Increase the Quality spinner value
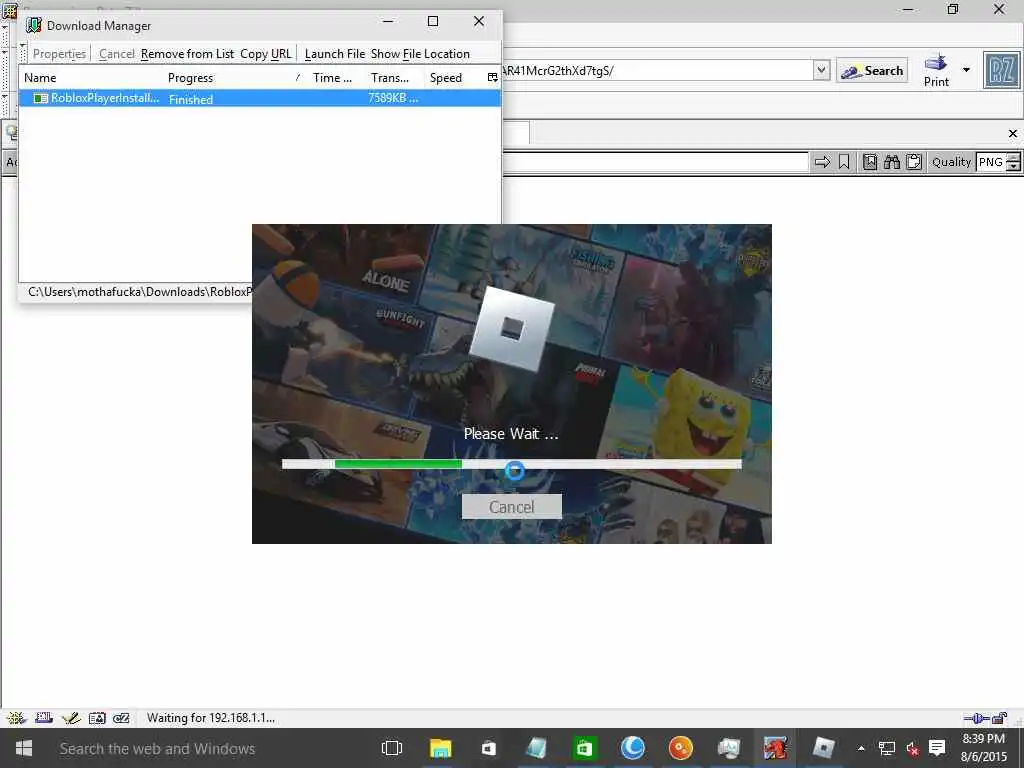This screenshot has width=1024, height=768. [1013, 157]
